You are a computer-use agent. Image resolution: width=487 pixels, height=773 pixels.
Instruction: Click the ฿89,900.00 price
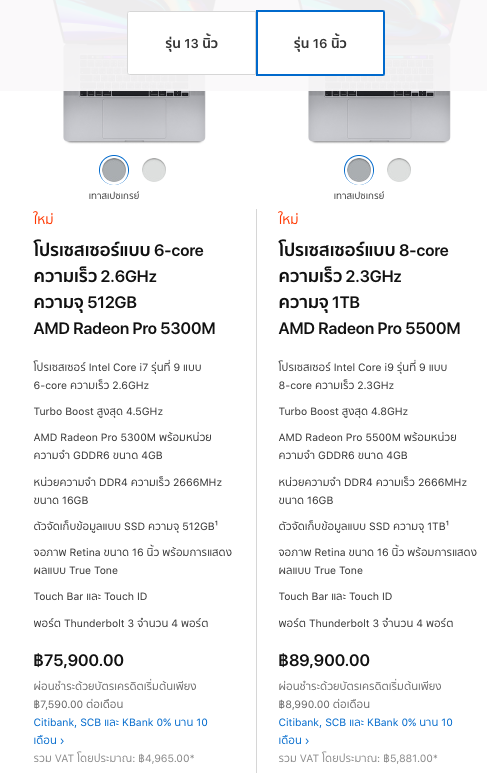click(324, 660)
